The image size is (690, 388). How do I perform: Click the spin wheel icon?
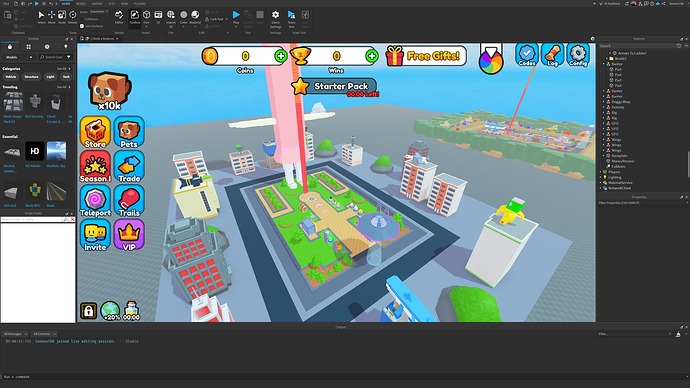491,62
